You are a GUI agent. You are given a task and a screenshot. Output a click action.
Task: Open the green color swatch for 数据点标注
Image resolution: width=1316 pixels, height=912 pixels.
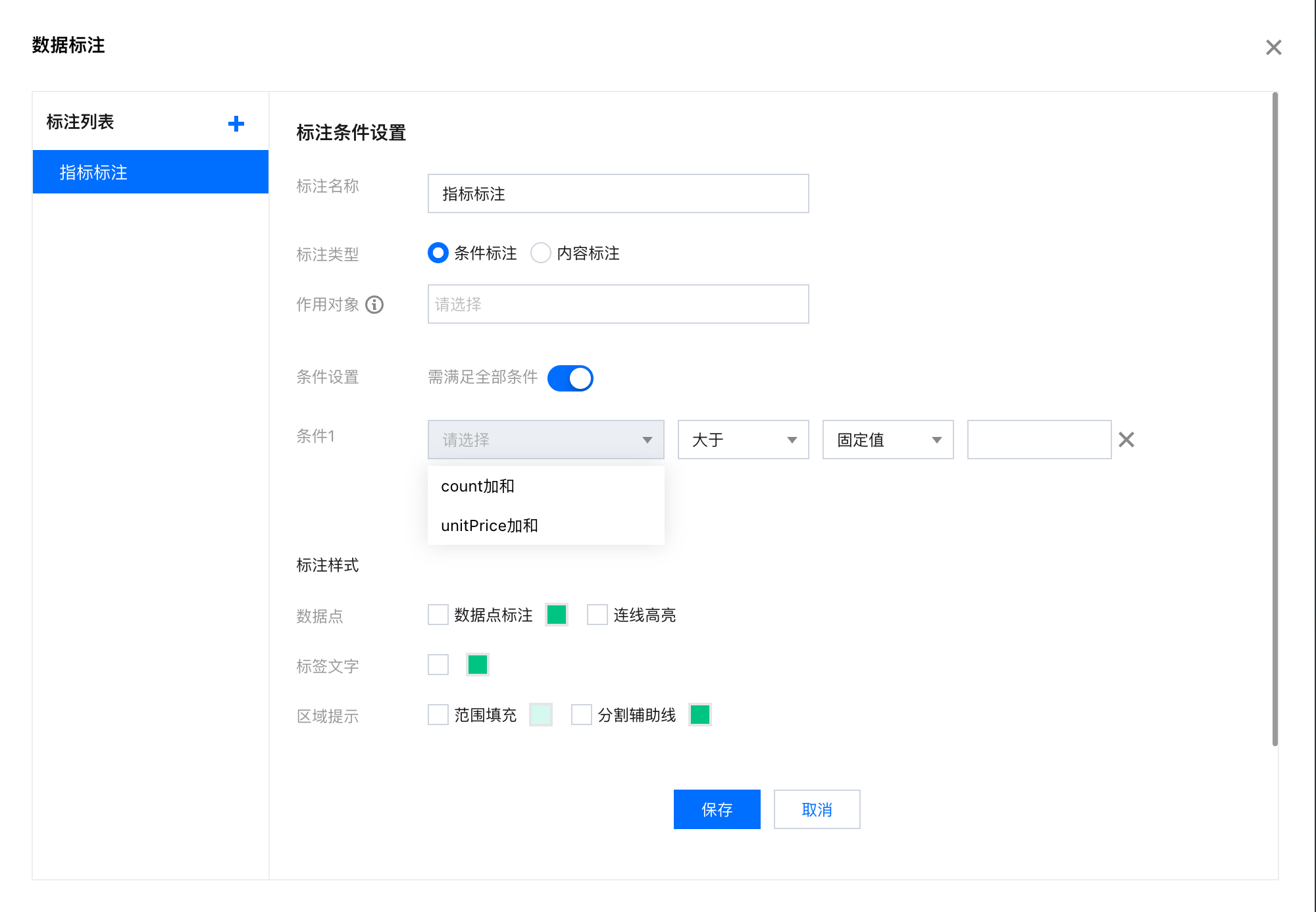556,614
